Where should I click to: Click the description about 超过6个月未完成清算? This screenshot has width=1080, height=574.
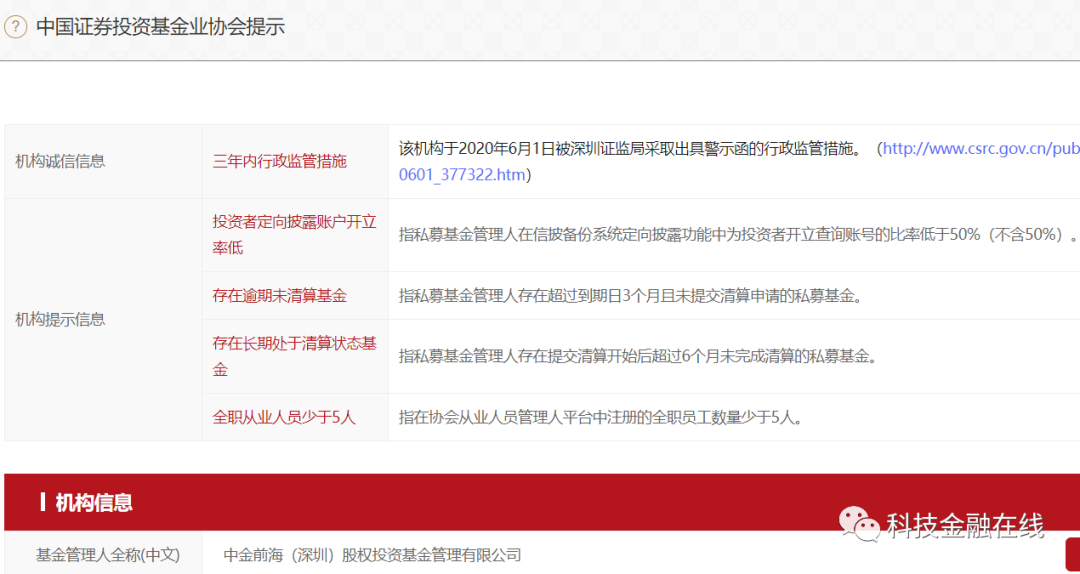click(x=637, y=356)
